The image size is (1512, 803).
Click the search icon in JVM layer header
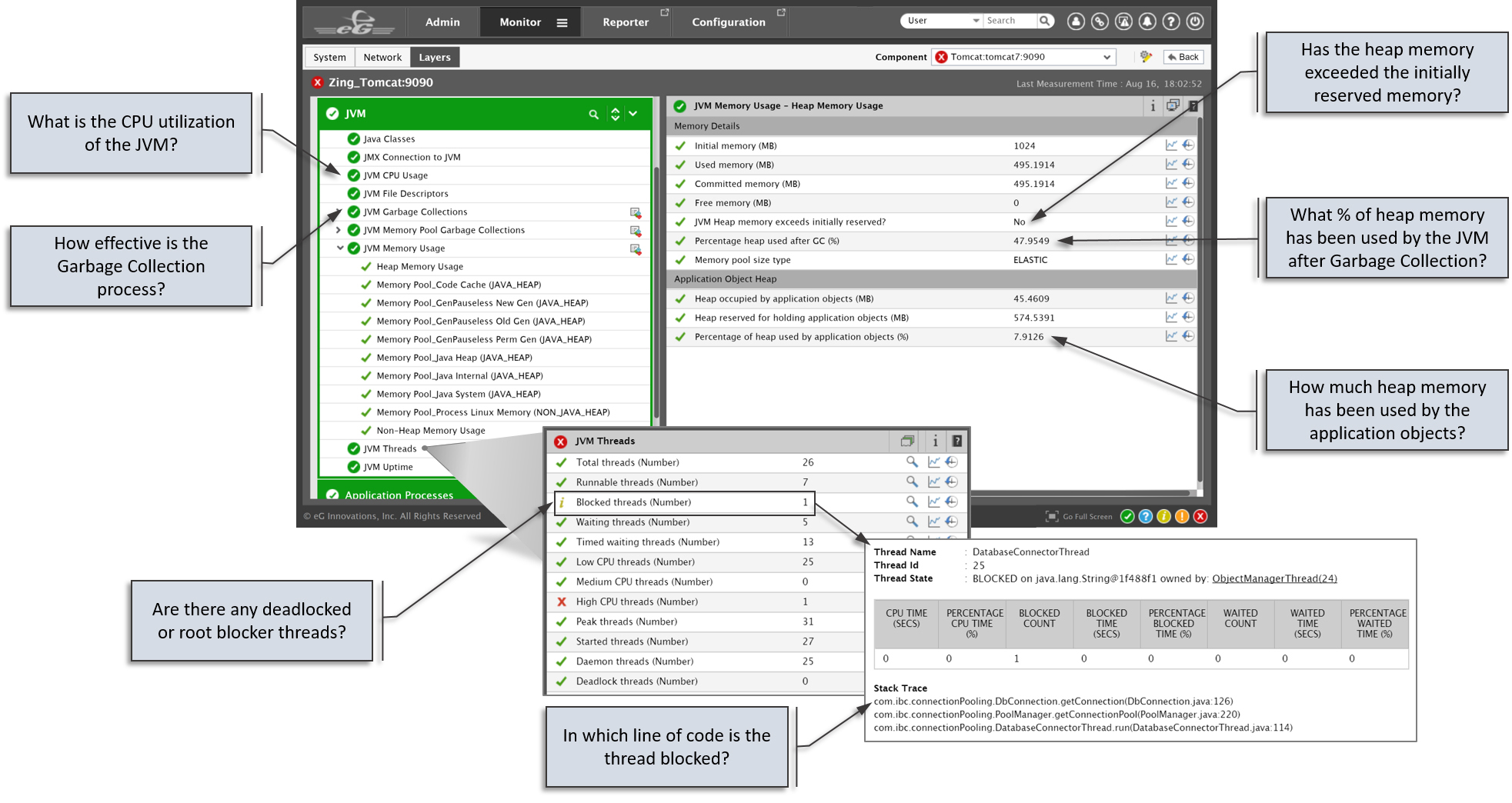pos(593,114)
